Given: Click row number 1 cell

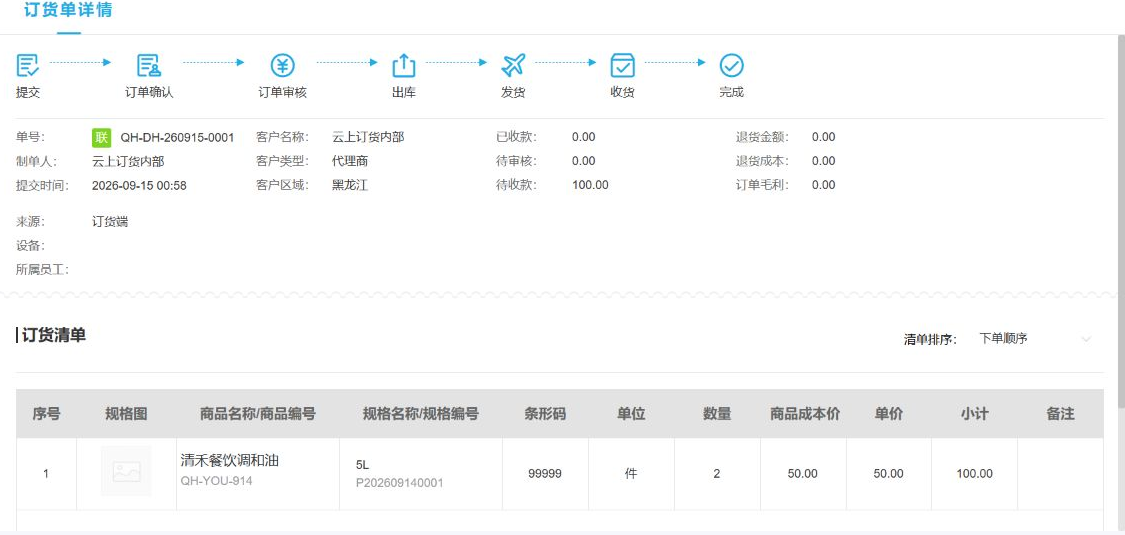Looking at the screenshot, I should coord(46,473).
